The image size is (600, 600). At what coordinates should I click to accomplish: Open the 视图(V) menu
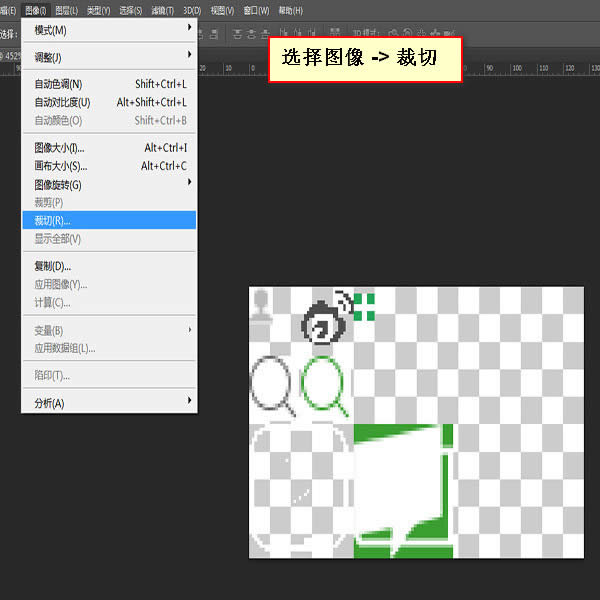222,11
